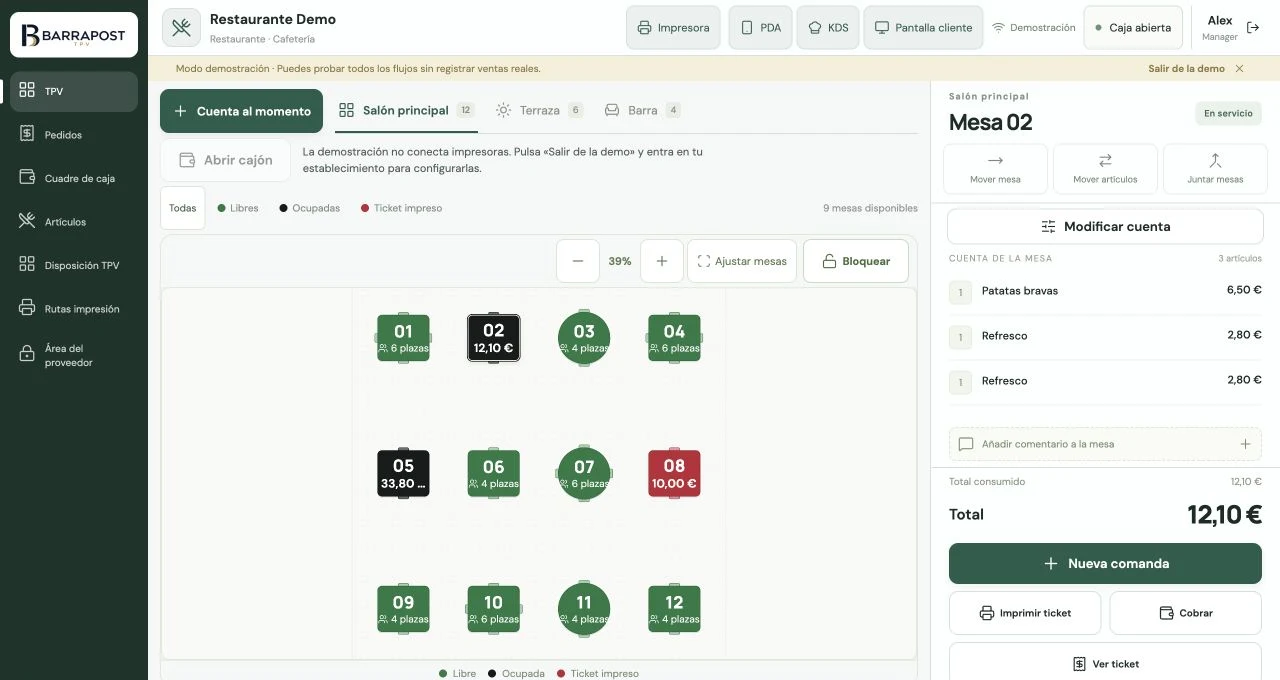Image resolution: width=1280 pixels, height=680 pixels.
Task: Filter tables by Libres
Action: click(238, 208)
